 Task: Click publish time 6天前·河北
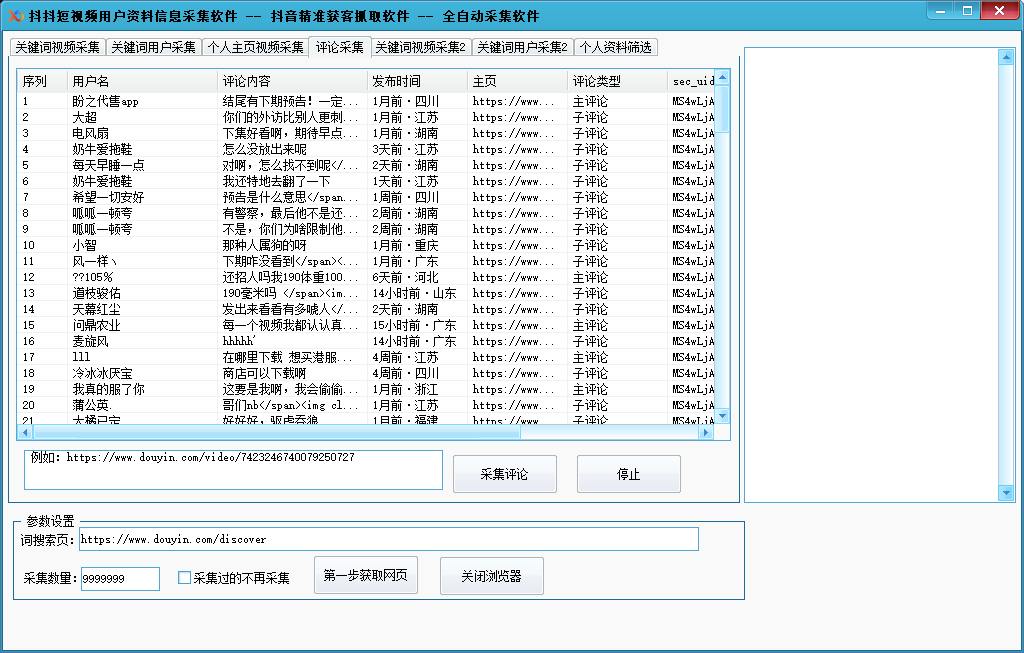[x=405, y=278]
